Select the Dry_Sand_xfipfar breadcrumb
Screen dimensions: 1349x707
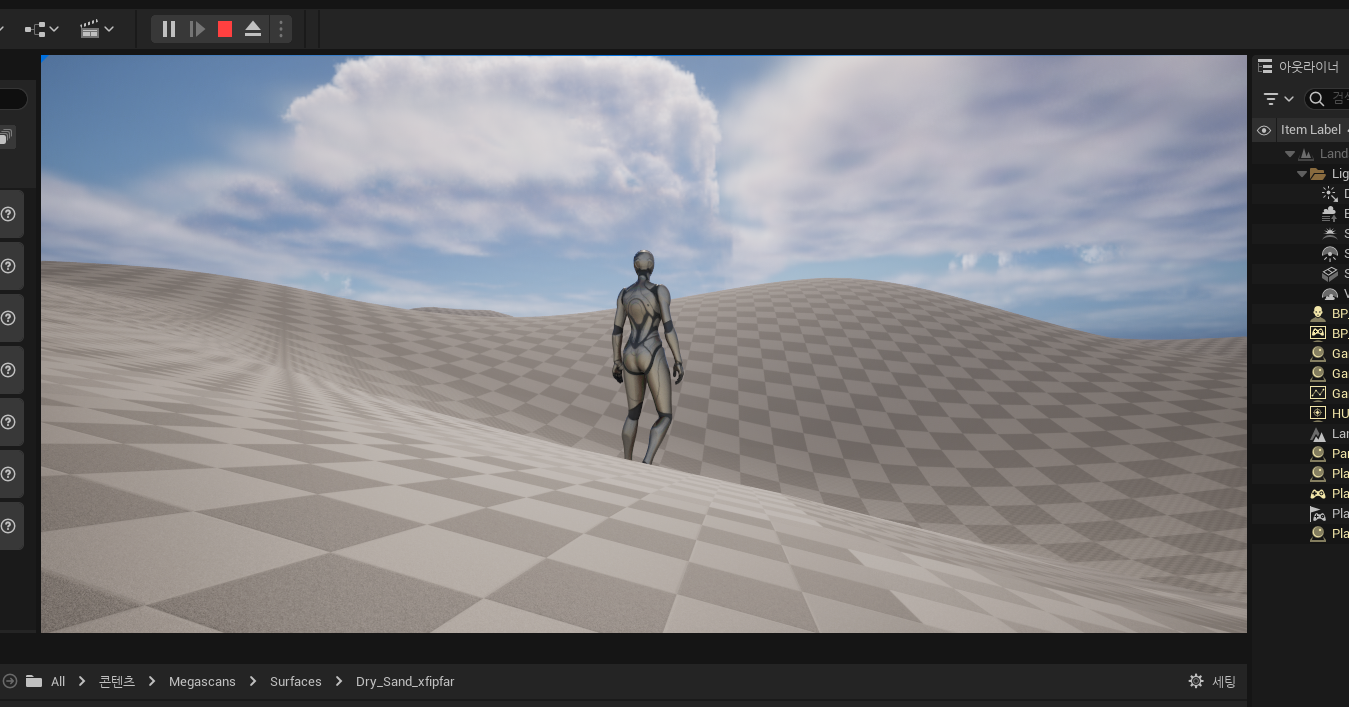405,681
